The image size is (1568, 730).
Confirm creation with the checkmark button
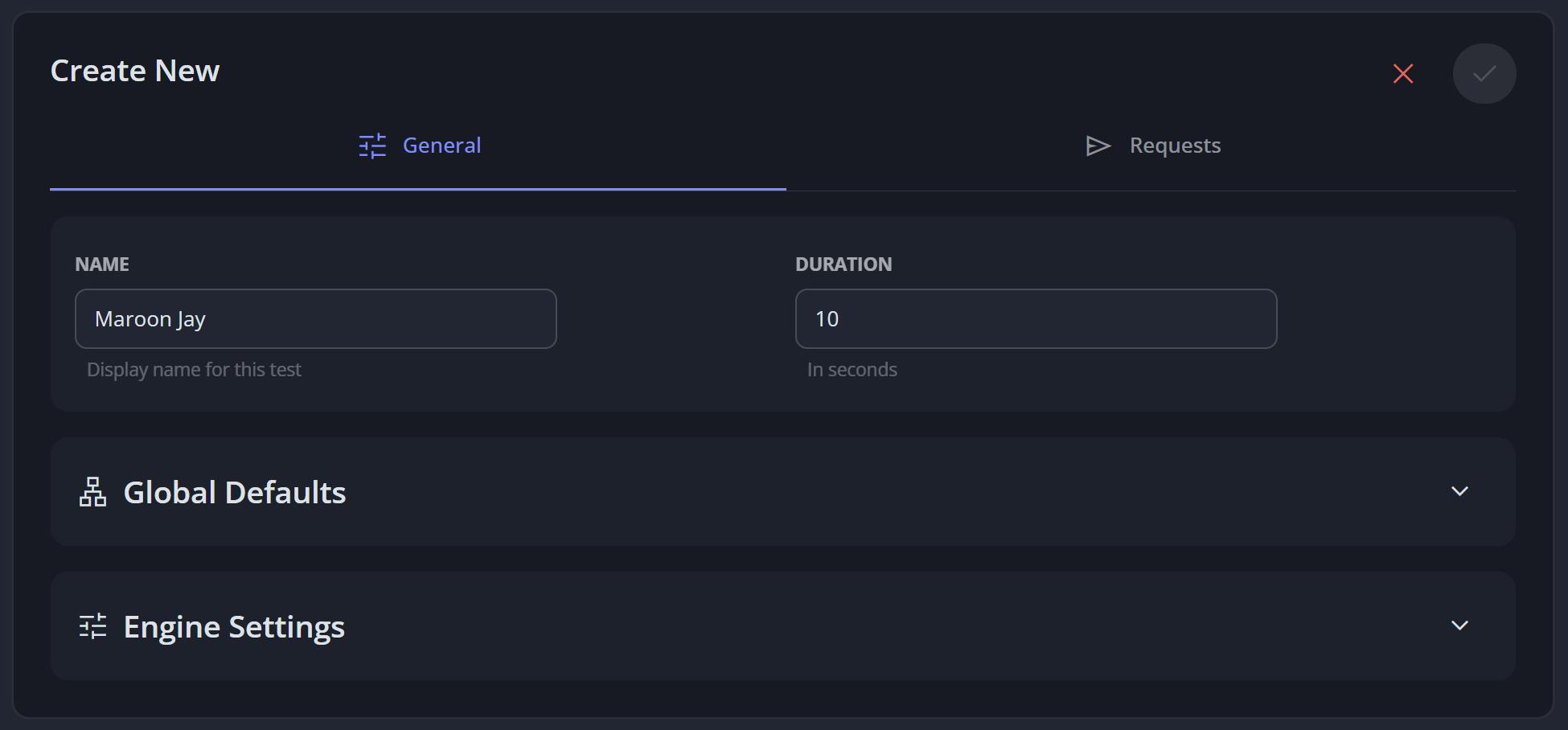[1484, 74]
